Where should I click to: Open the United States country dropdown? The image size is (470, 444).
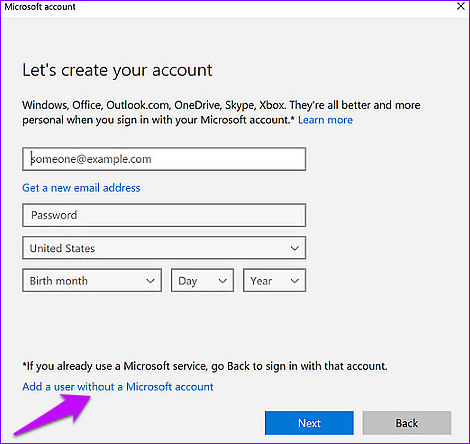click(x=164, y=248)
